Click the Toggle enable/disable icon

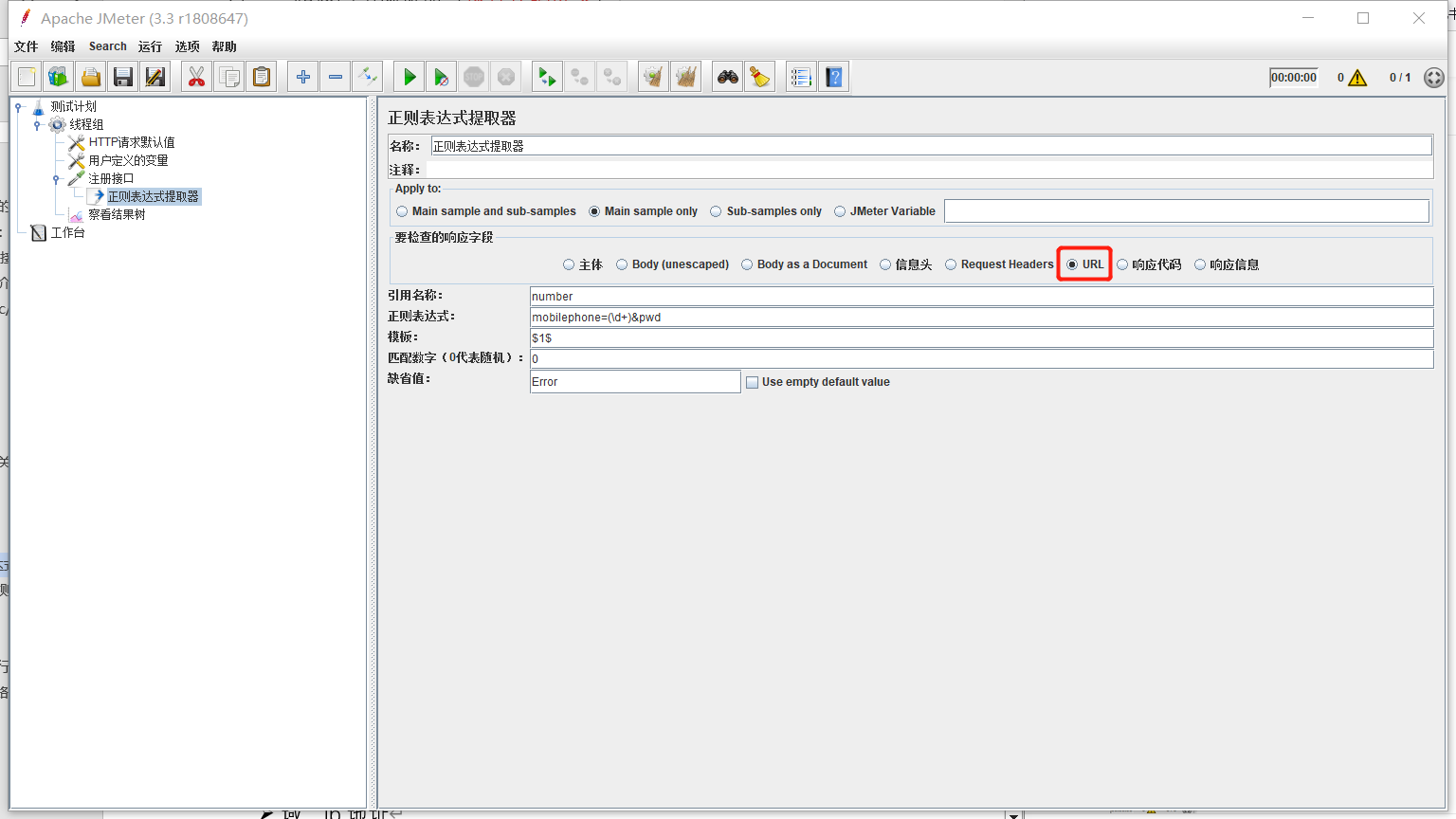(367, 77)
